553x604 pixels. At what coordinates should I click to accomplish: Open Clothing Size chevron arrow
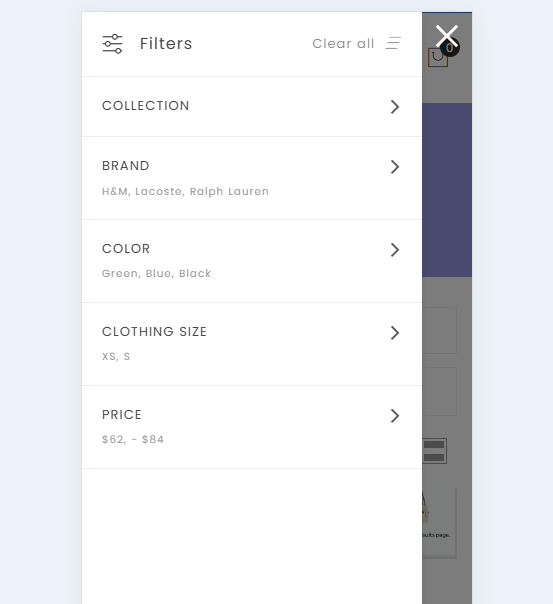395,332
